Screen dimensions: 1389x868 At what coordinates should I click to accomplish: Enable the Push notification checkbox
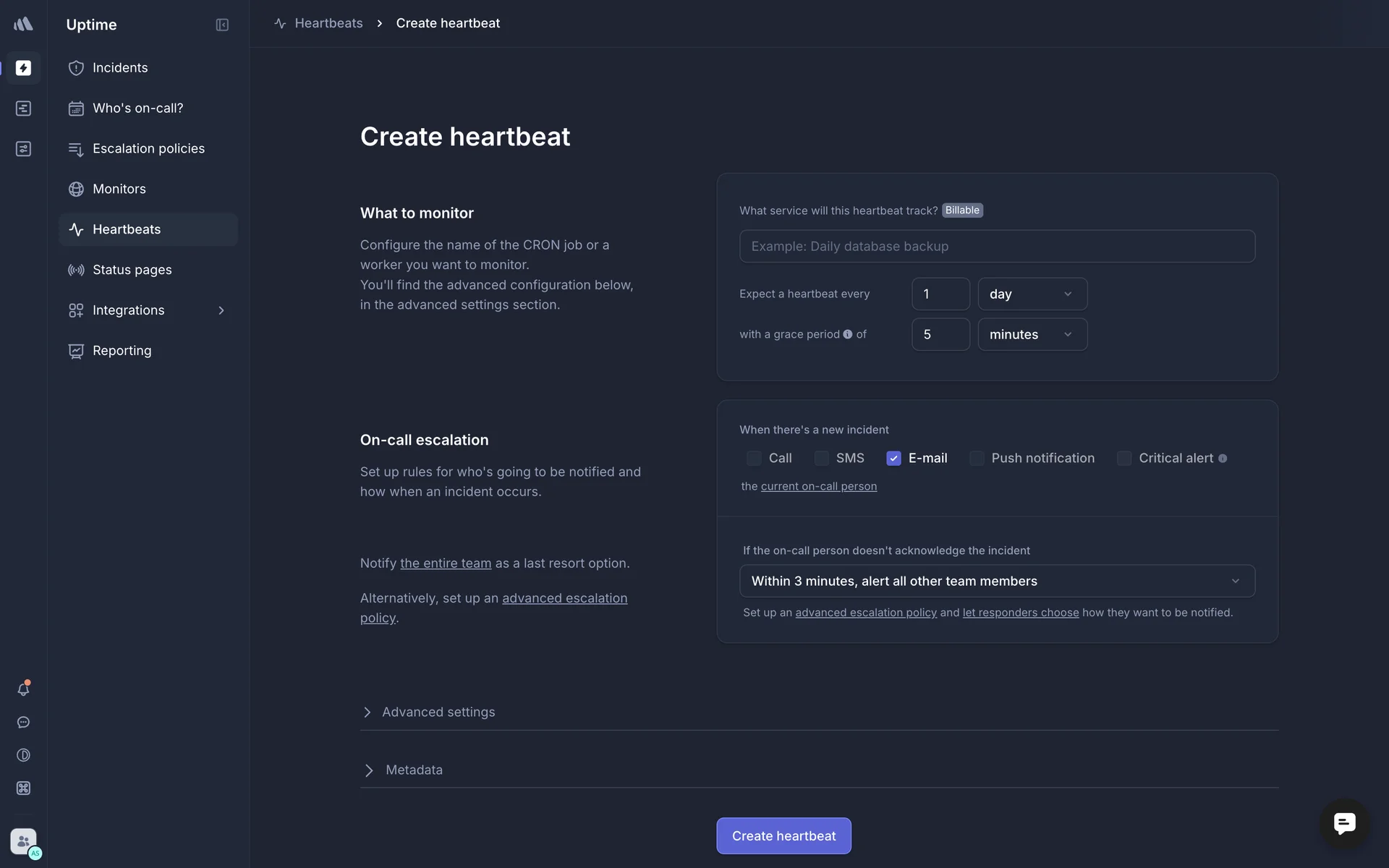pyautogui.click(x=977, y=459)
